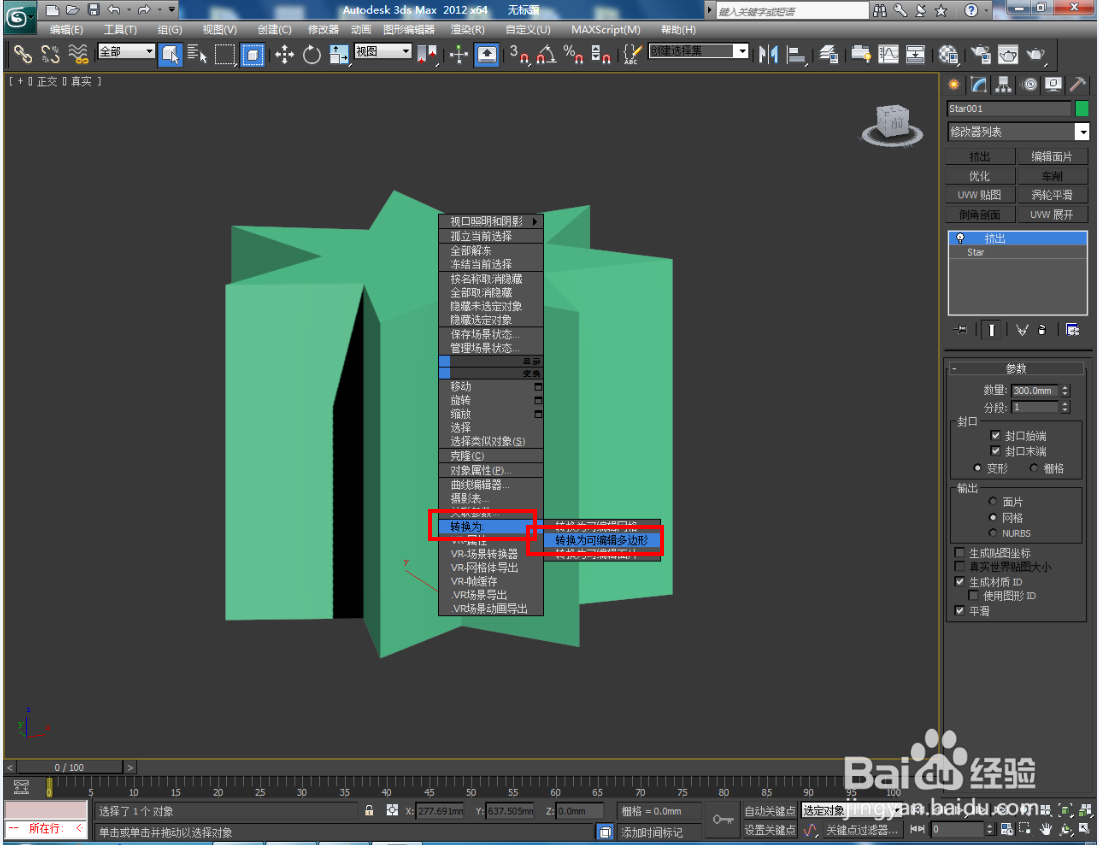This screenshot has height=845, width=1099.
Task: Open the quick access toolbar dropdown arrow
Action: pos(172,10)
